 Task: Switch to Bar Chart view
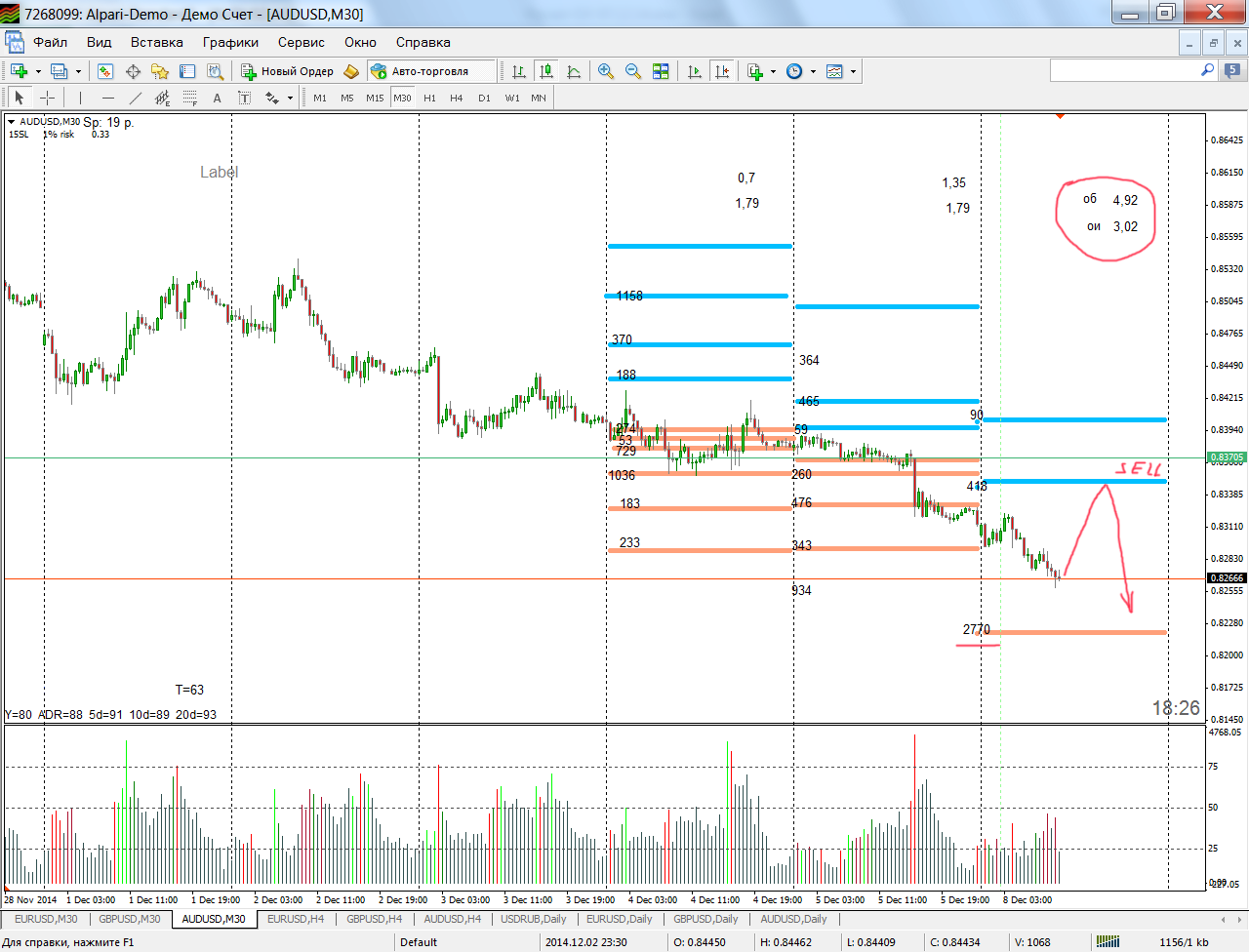pyautogui.click(x=519, y=71)
